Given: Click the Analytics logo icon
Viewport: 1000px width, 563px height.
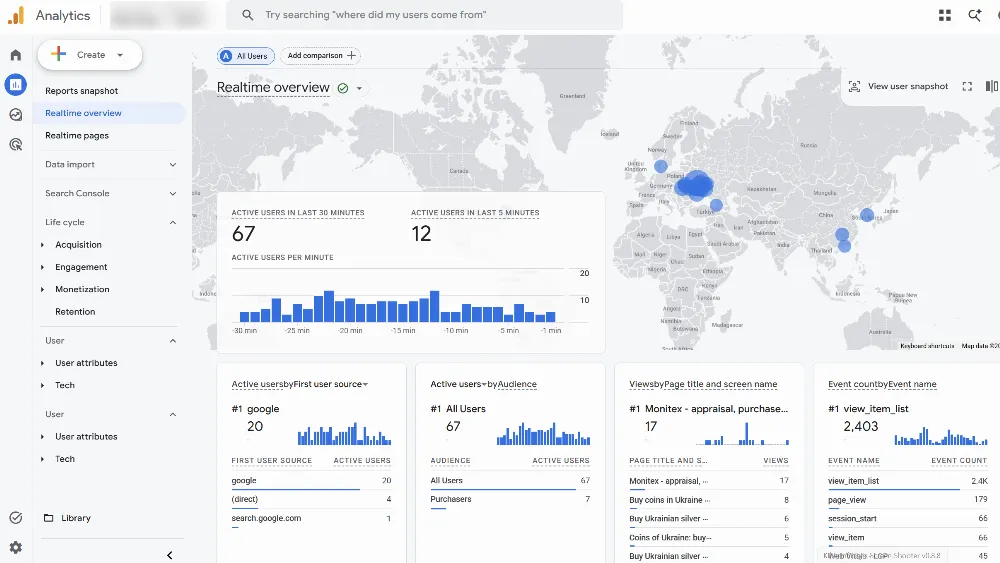Looking at the screenshot, I should pos(16,15).
